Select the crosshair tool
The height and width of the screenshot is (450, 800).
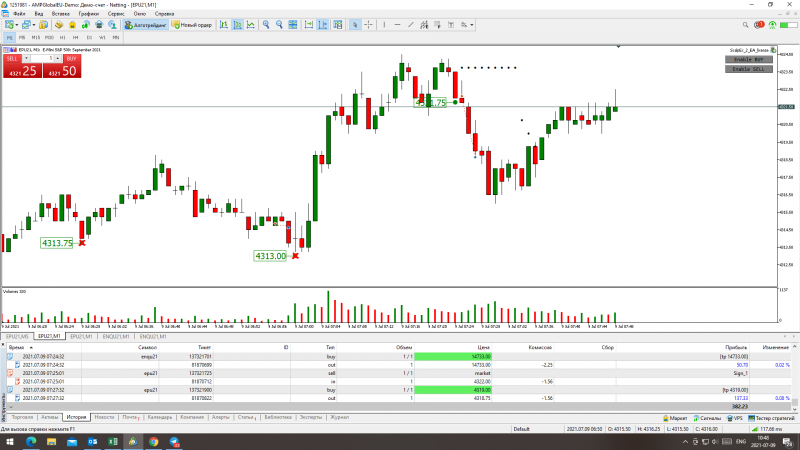point(368,24)
